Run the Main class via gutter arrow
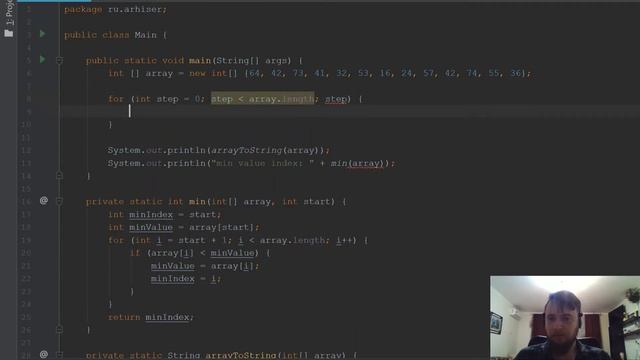This screenshot has height=360, width=640. click(42, 34)
